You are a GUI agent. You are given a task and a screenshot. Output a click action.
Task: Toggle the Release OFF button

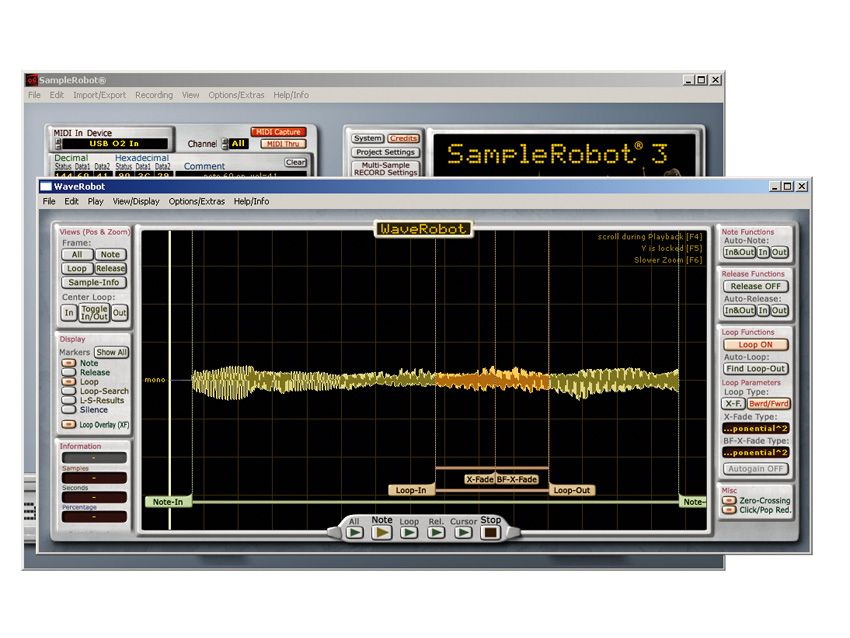[756, 286]
